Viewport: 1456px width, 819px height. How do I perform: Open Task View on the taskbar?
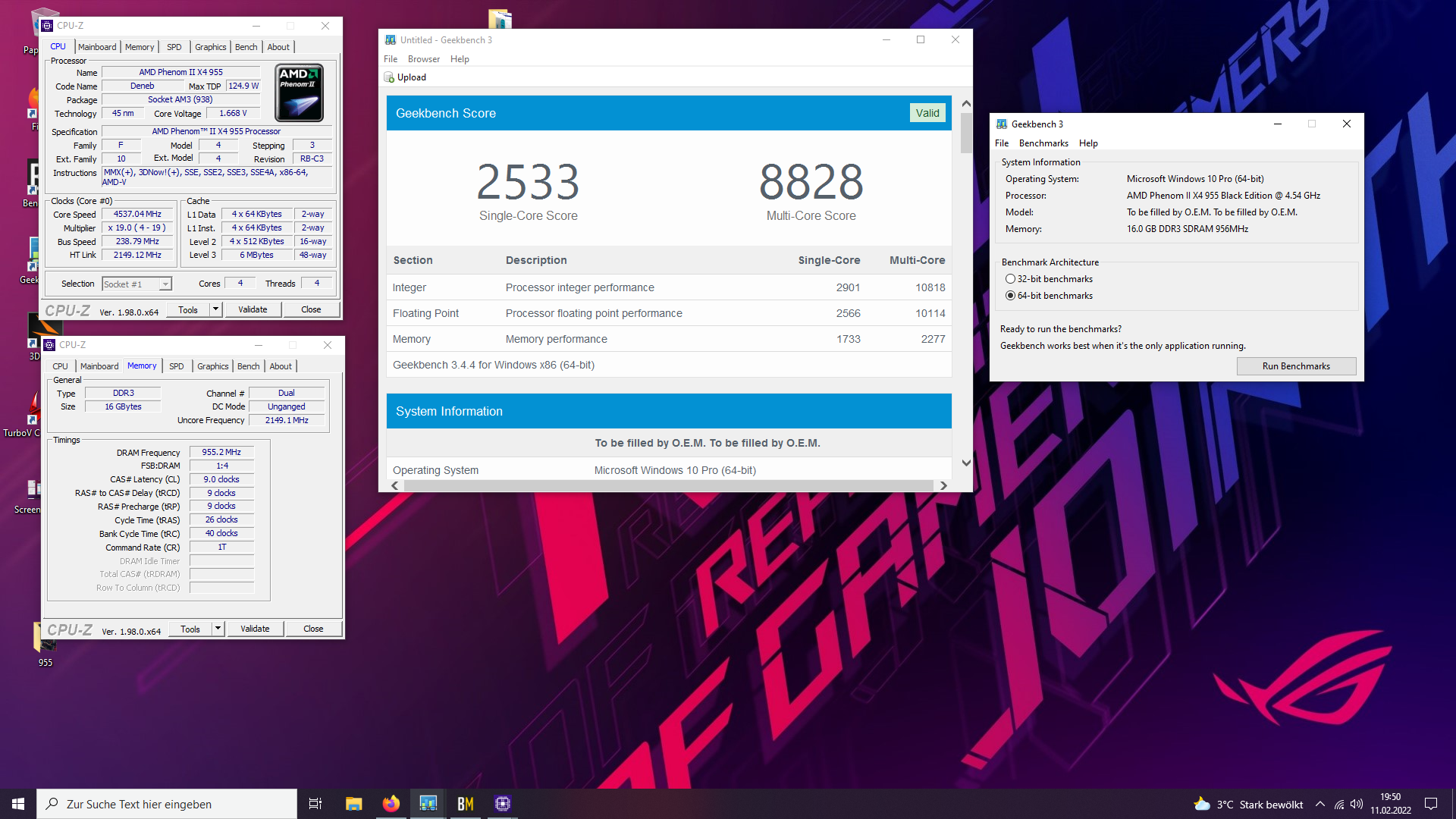click(315, 804)
